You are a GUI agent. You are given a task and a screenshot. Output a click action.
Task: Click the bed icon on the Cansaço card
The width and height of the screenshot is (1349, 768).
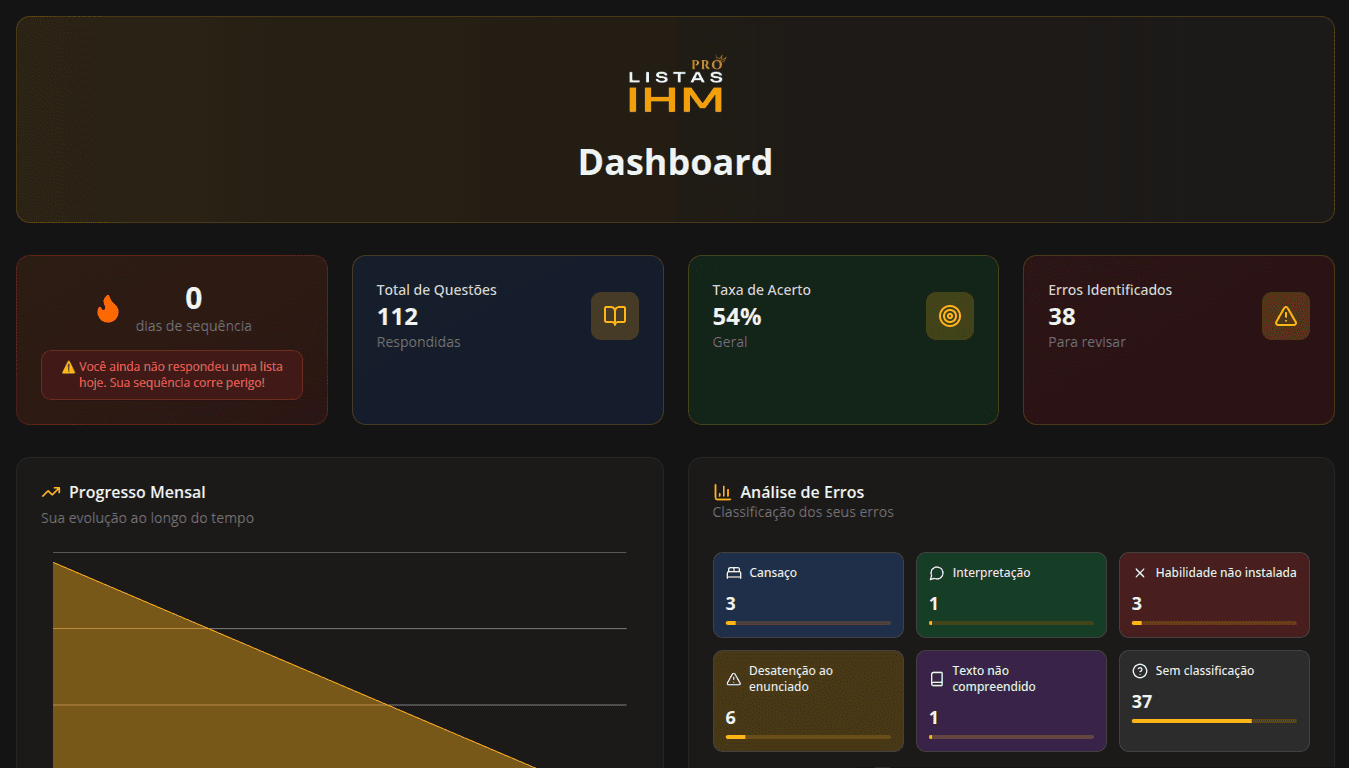[734, 572]
